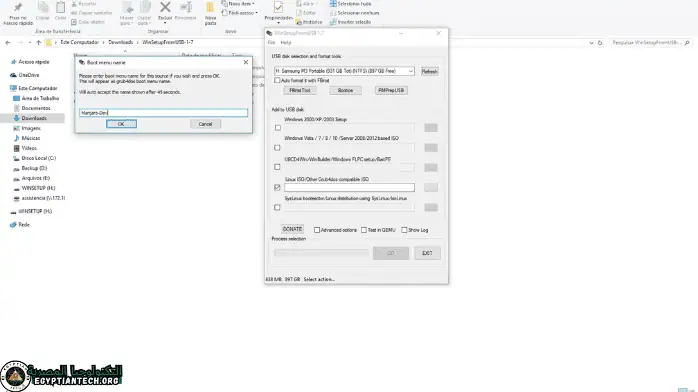Enable Auto format it with FBinst

point(277,81)
